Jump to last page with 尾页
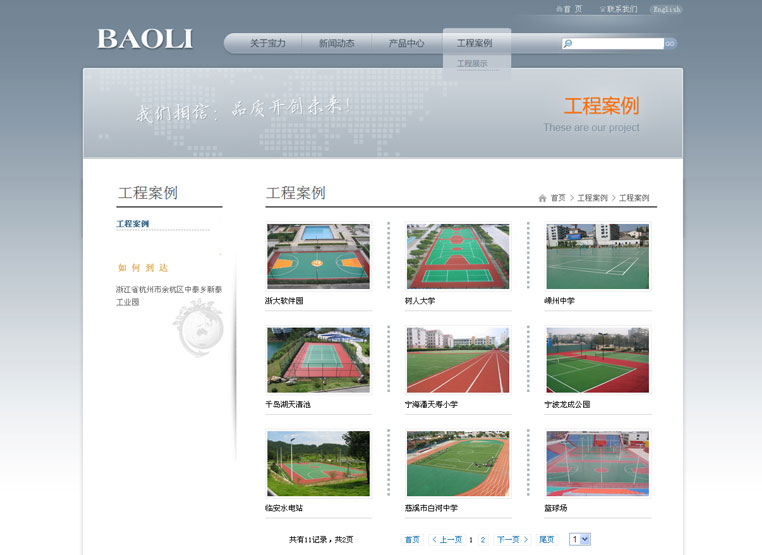Image resolution: width=762 pixels, height=555 pixels. point(547,539)
